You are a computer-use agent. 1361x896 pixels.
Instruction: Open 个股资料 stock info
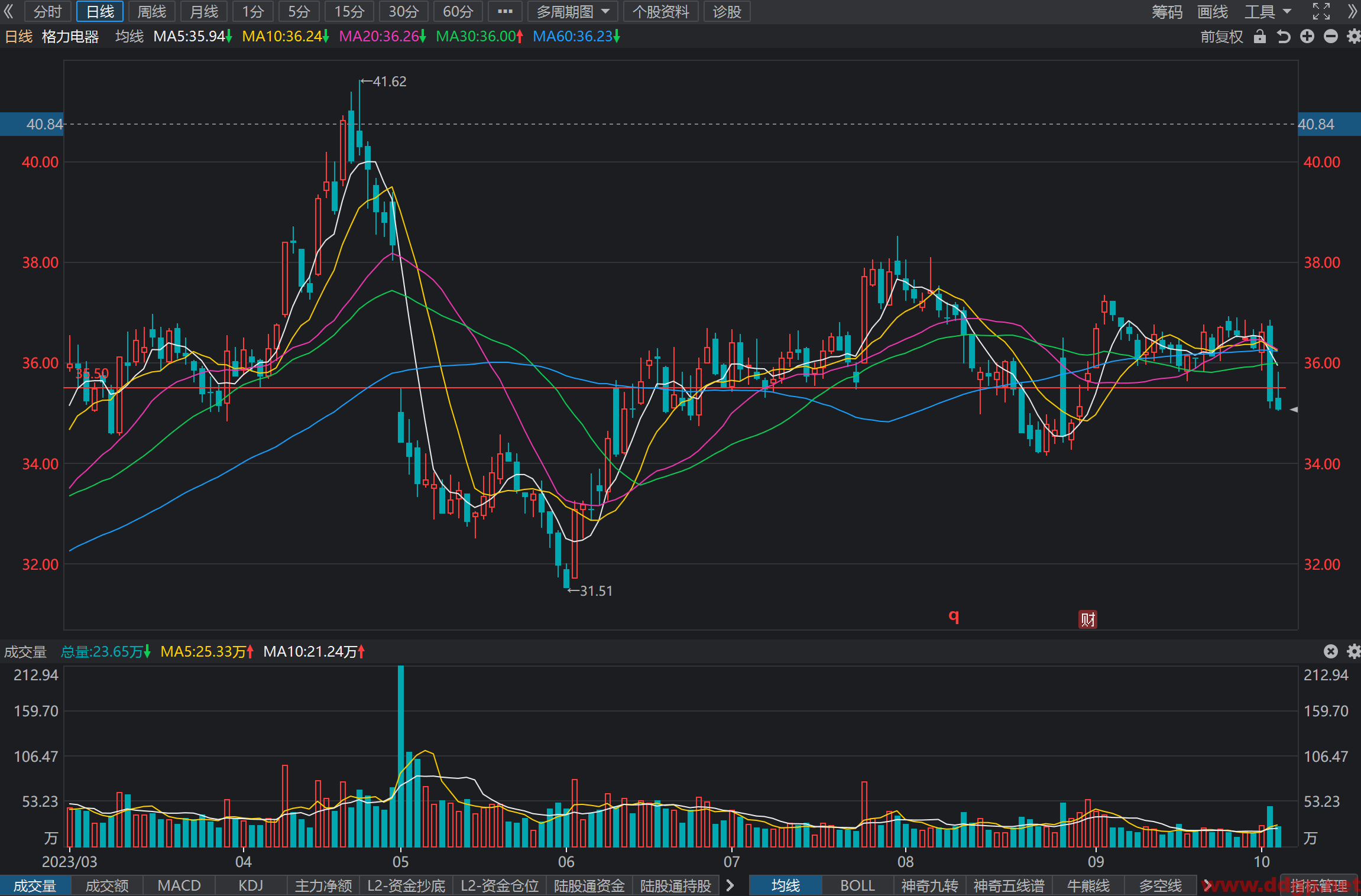point(660,11)
